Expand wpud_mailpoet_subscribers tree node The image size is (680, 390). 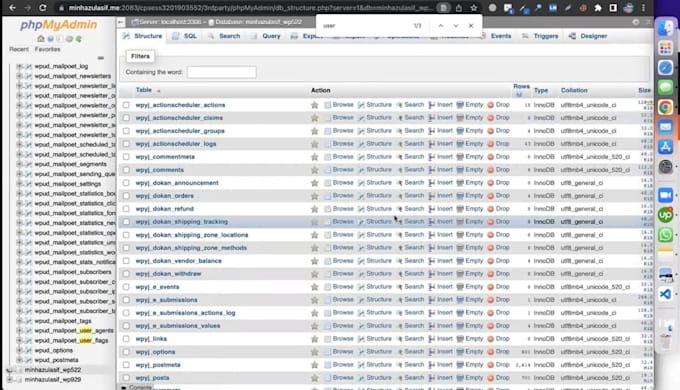(x=19, y=272)
